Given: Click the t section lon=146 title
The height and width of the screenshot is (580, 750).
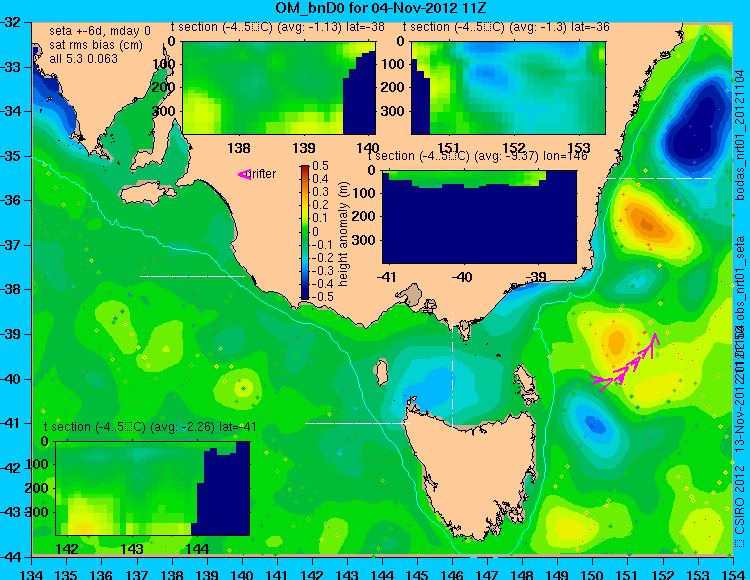Looking at the screenshot, I should click(x=477, y=156).
